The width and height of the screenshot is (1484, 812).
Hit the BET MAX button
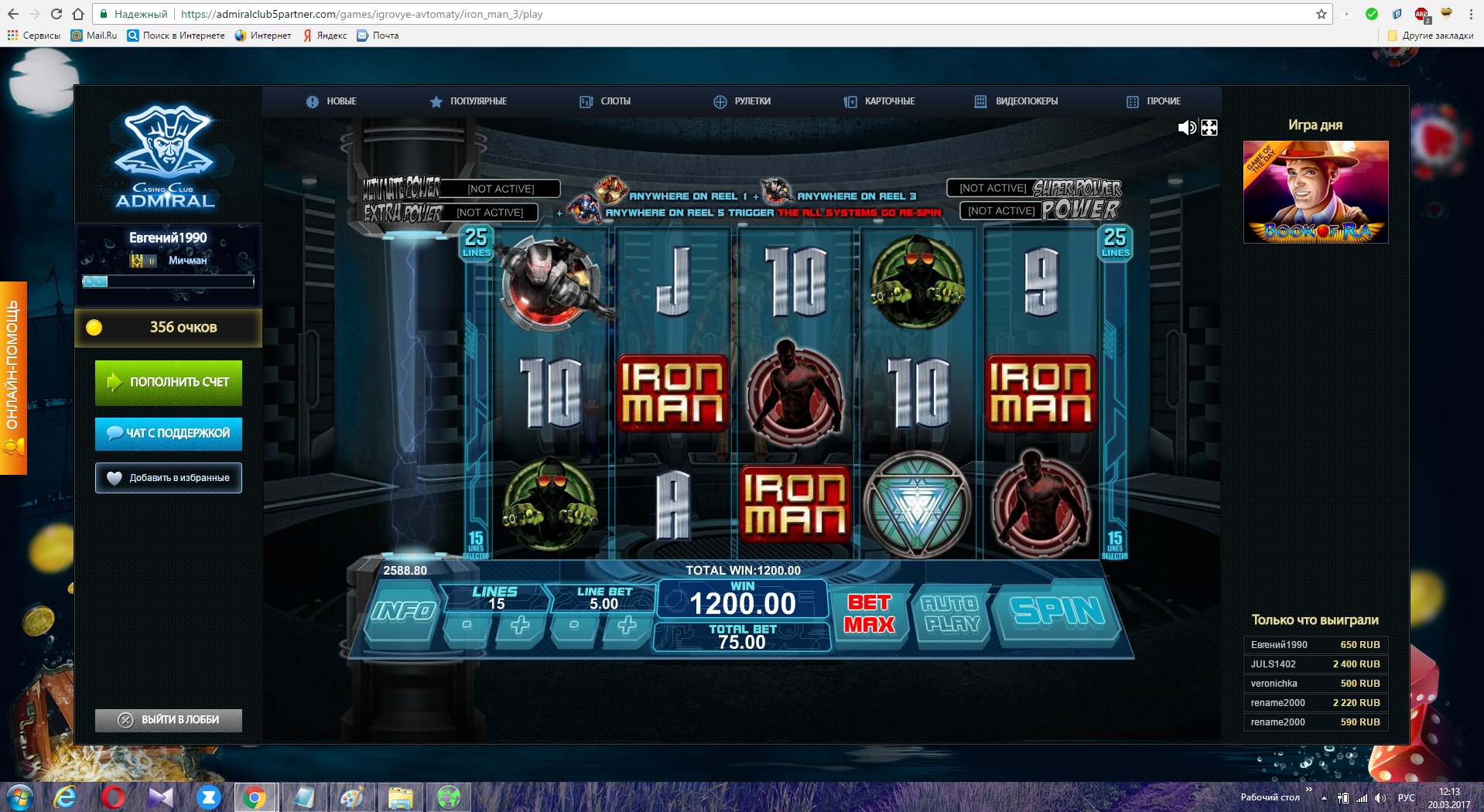click(x=870, y=613)
